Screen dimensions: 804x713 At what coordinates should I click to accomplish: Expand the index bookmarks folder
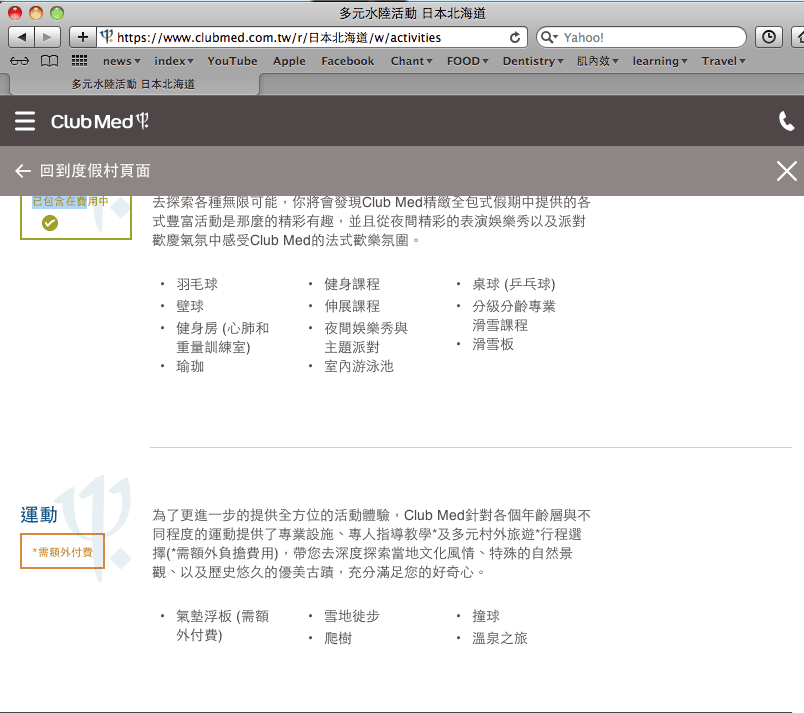[x=173, y=61]
